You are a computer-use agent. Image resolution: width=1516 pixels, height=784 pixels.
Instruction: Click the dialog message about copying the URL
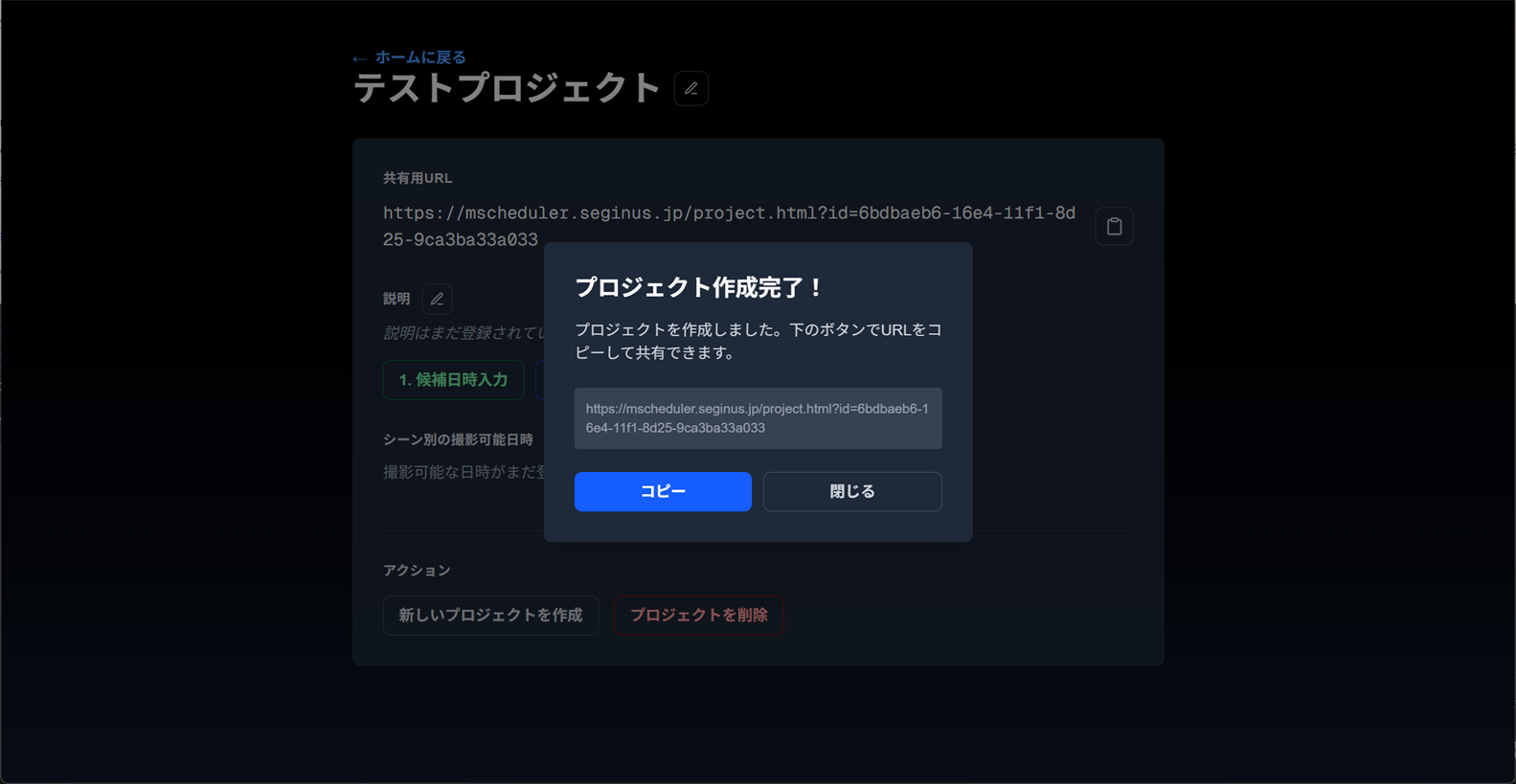click(x=758, y=341)
